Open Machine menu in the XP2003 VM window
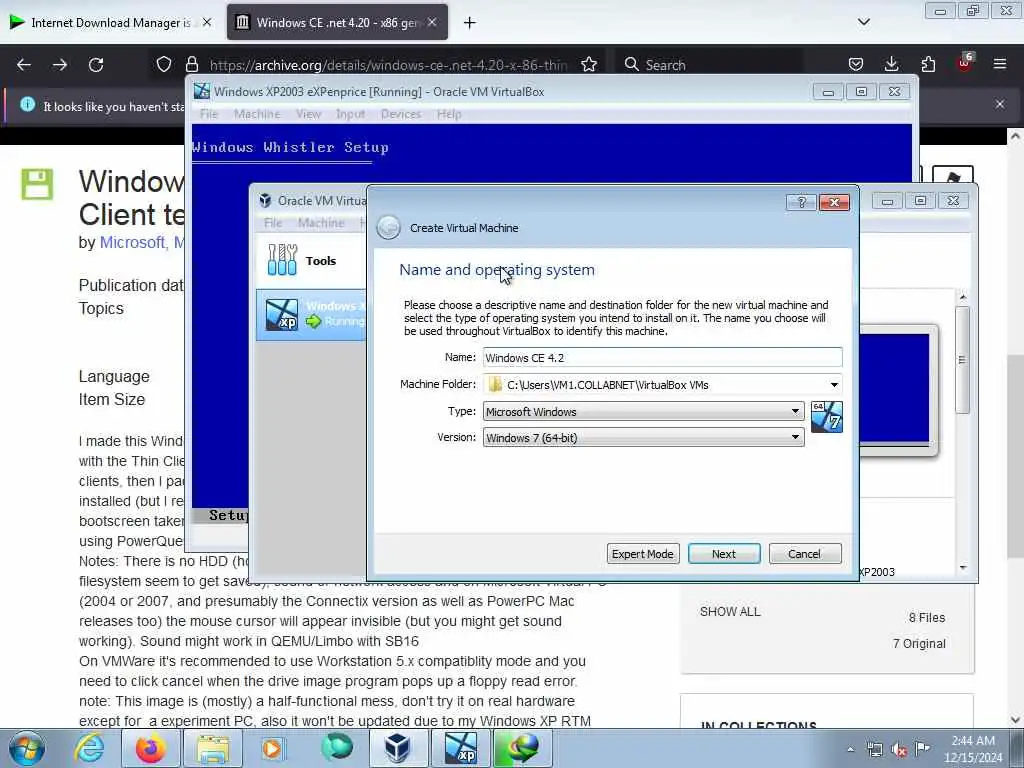1024x768 pixels. pyautogui.click(x=257, y=114)
